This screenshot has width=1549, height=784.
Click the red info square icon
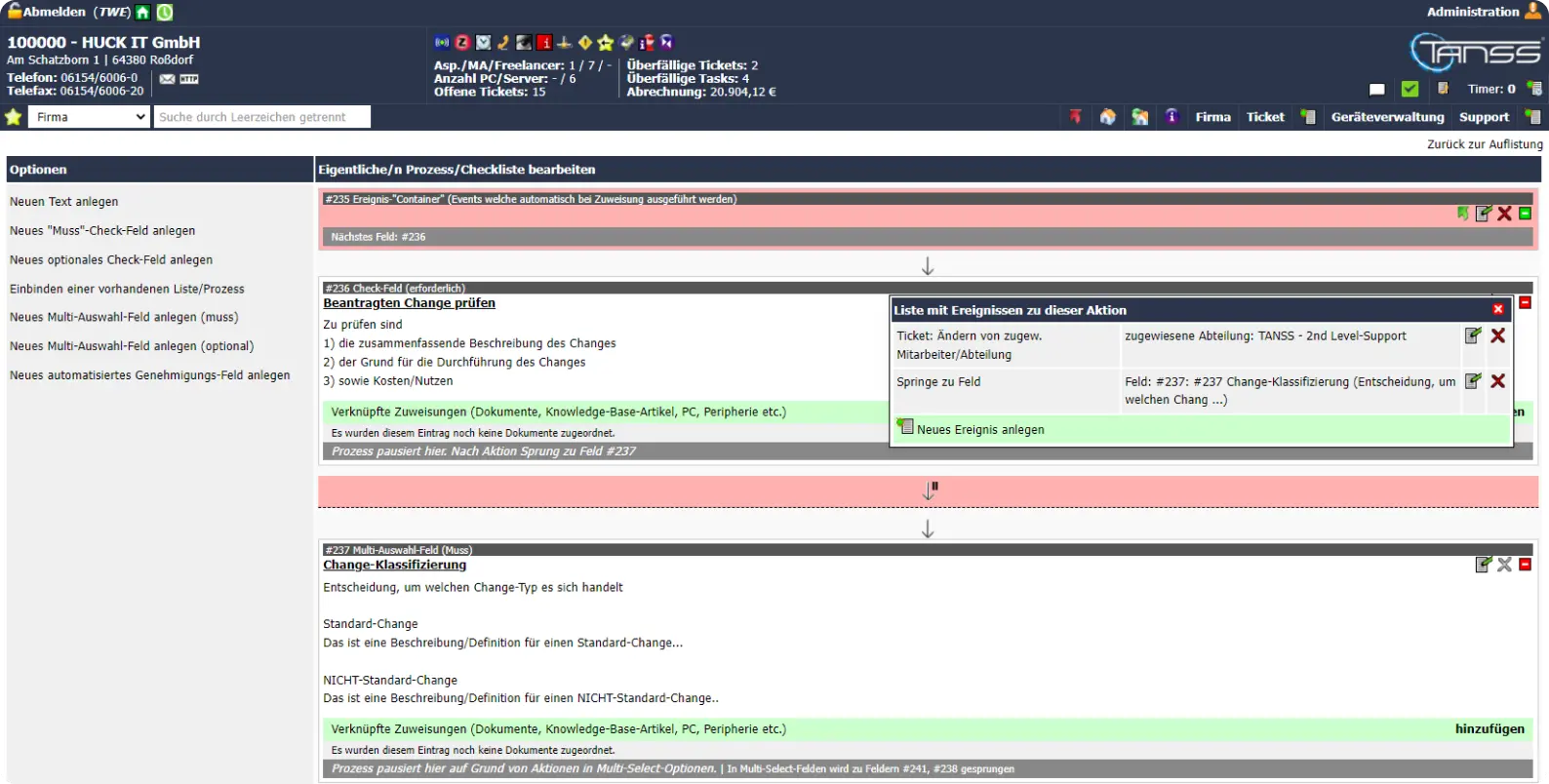point(544,42)
